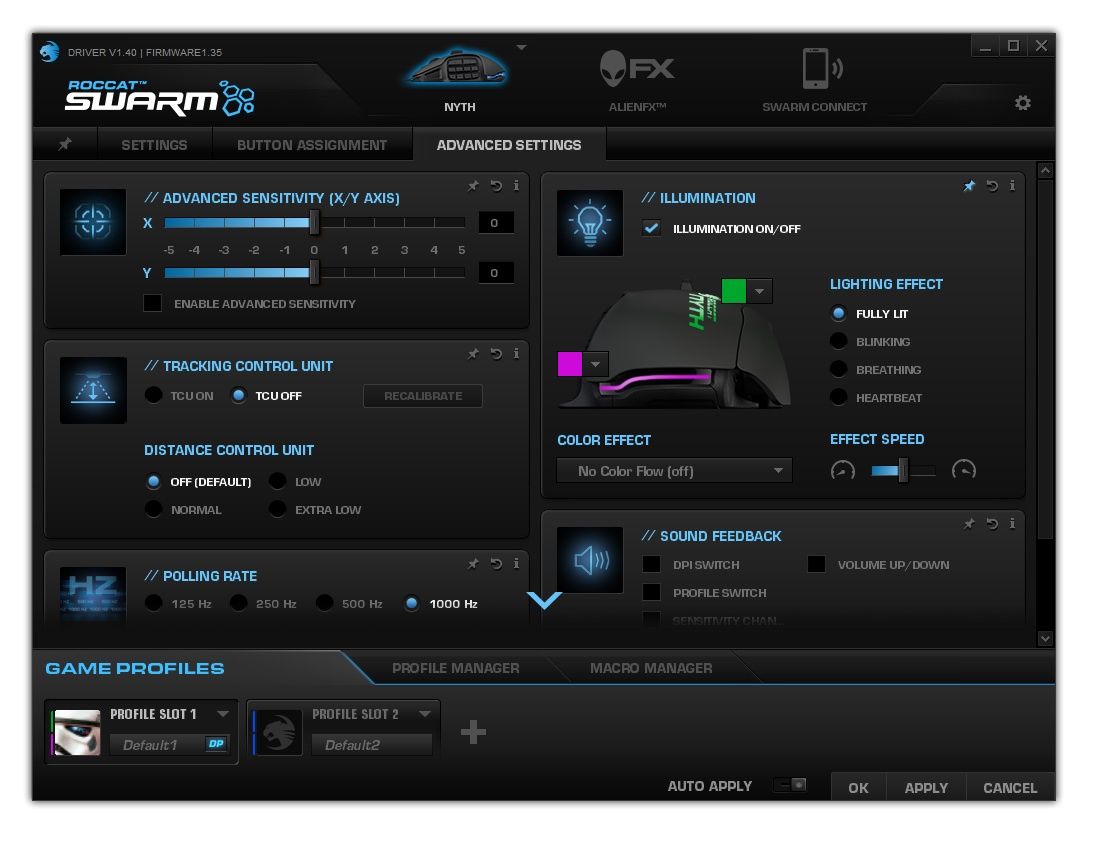Switch to the Settings tab
Screen dimensions: 1095x843
tap(154, 145)
